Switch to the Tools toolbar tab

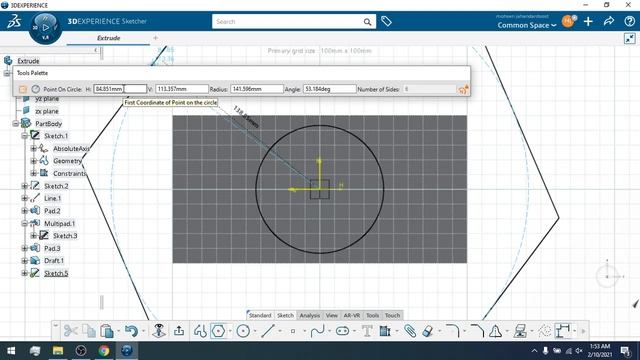tap(372, 315)
